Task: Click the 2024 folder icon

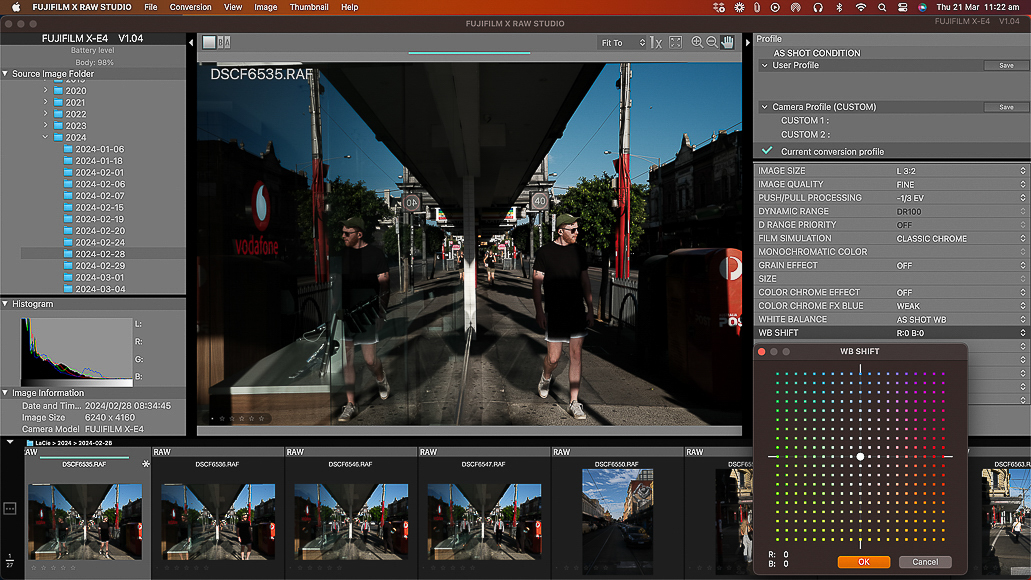Action: click(x=59, y=137)
